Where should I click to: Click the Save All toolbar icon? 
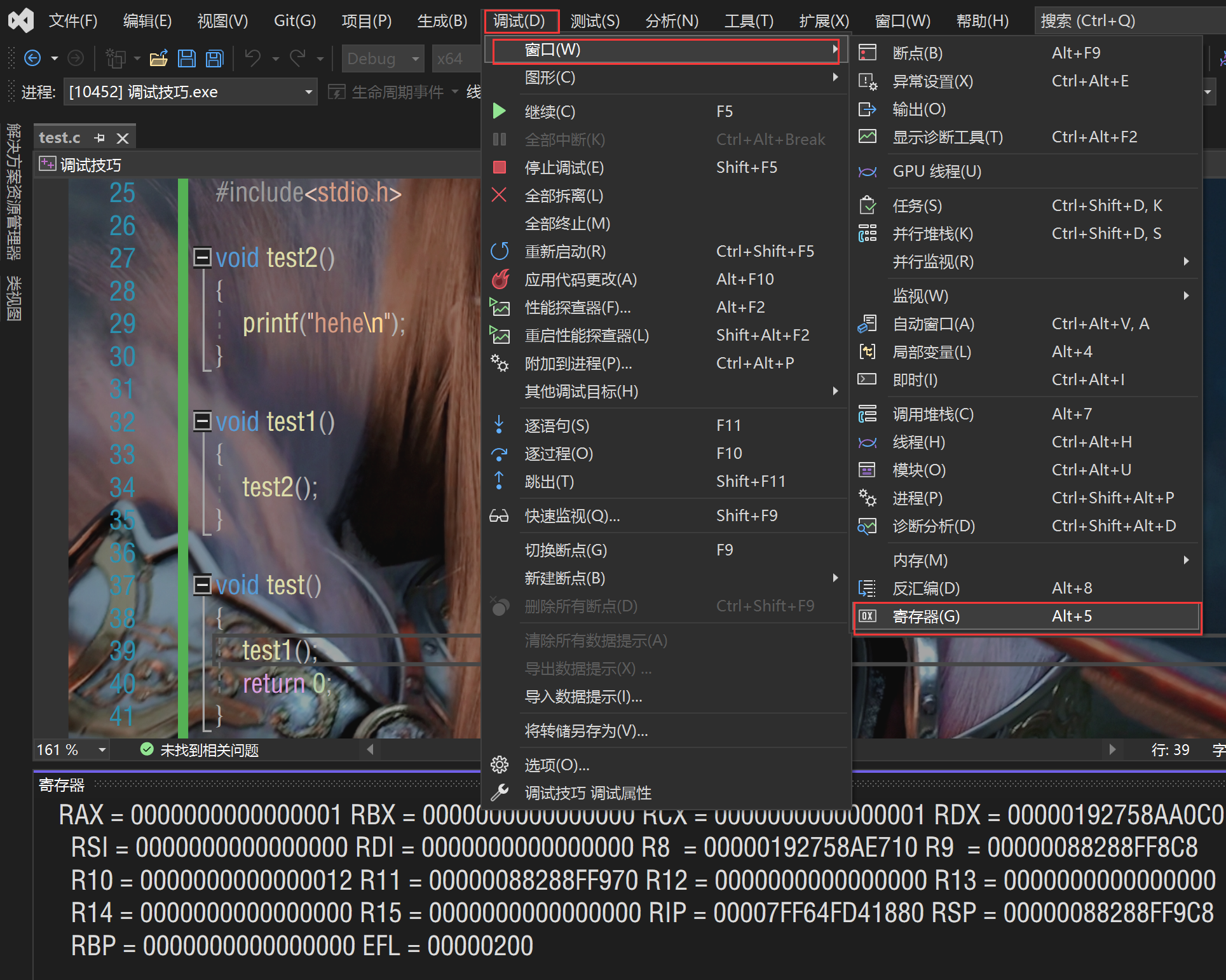[x=215, y=59]
